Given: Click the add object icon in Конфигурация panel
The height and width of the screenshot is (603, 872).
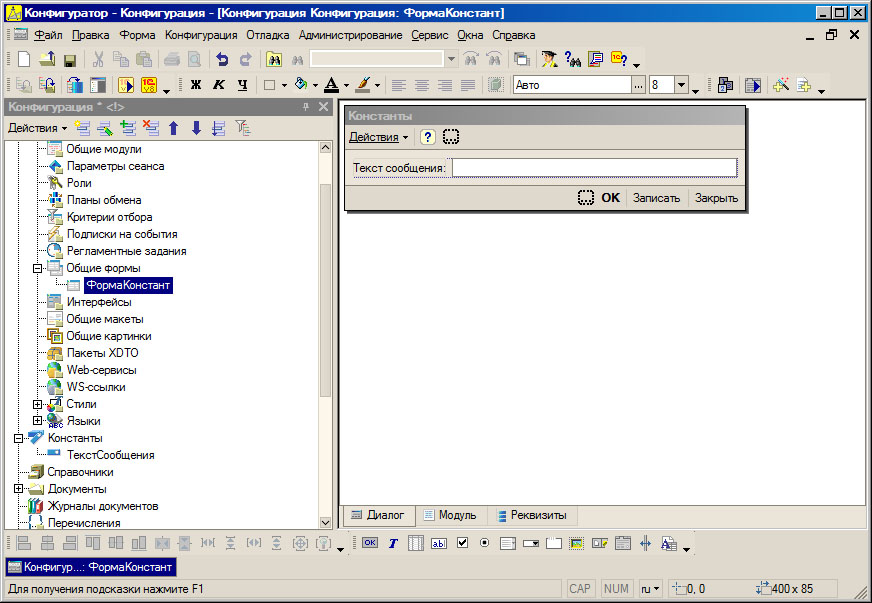Looking at the screenshot, I should click(x=83, y=128).
